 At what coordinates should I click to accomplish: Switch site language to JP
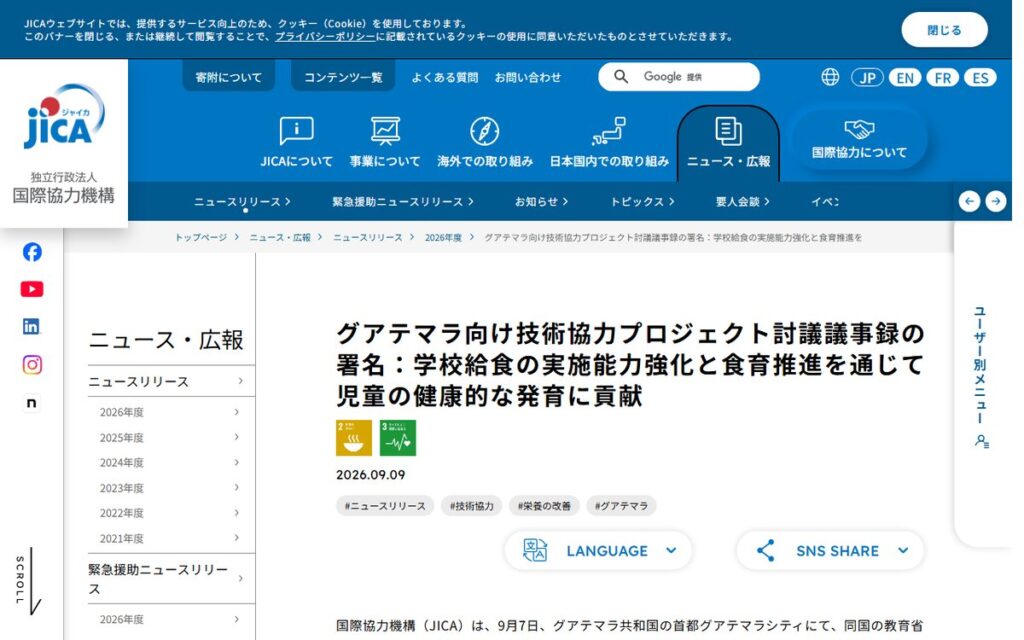[x=867, y=78]
